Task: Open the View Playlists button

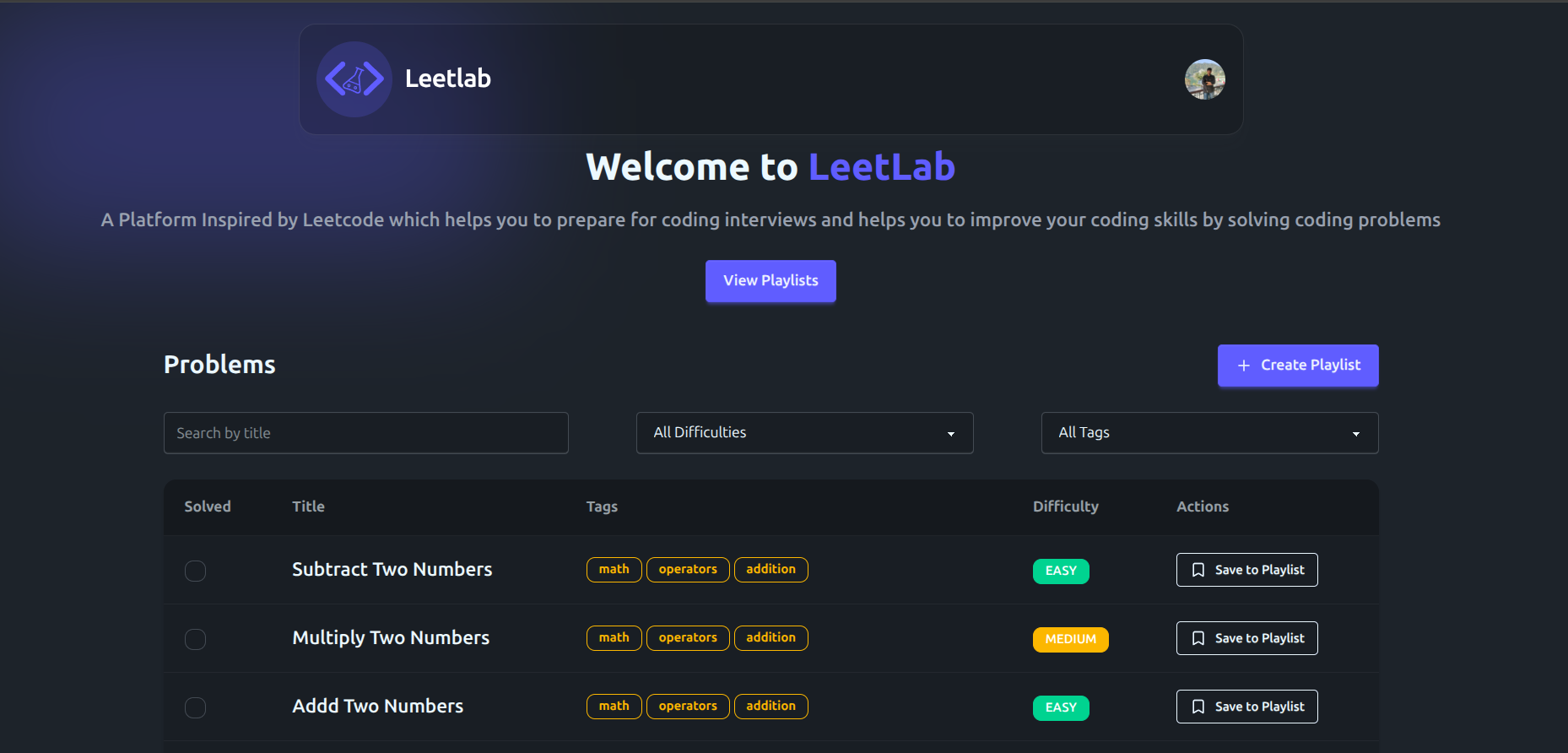Action: [770, 281]
